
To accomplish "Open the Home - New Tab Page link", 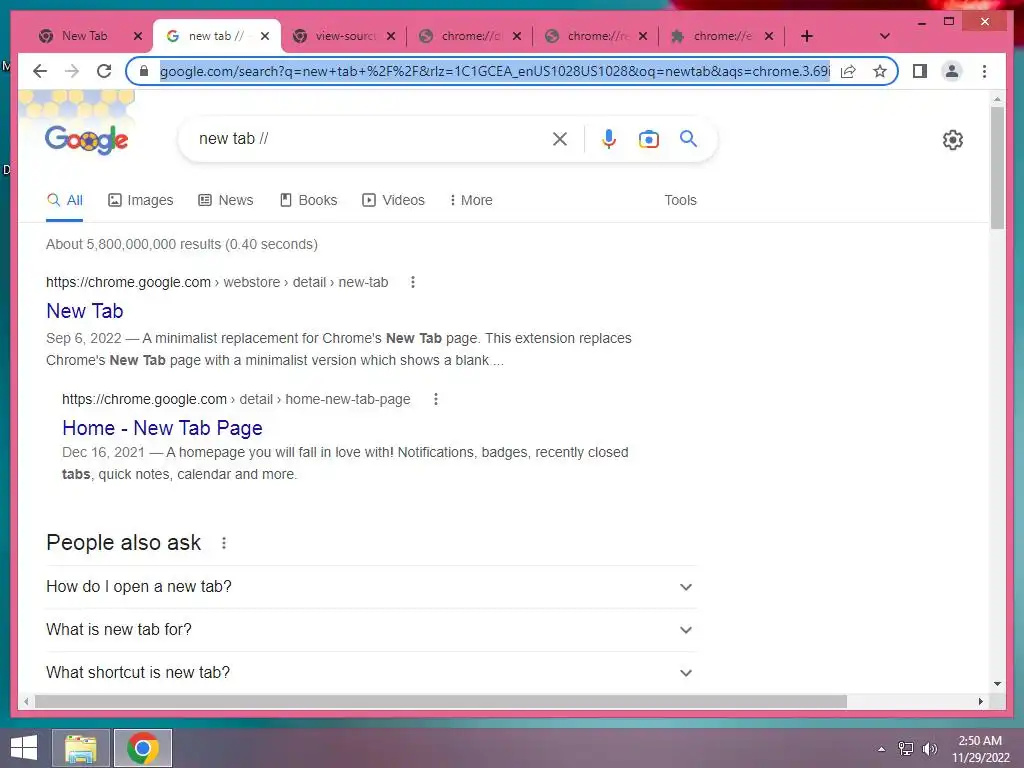I will (x=162, y=428).
